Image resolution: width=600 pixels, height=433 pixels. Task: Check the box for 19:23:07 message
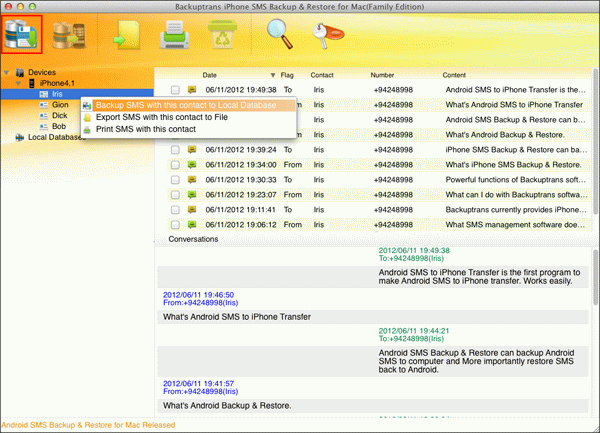click(175, 195)
